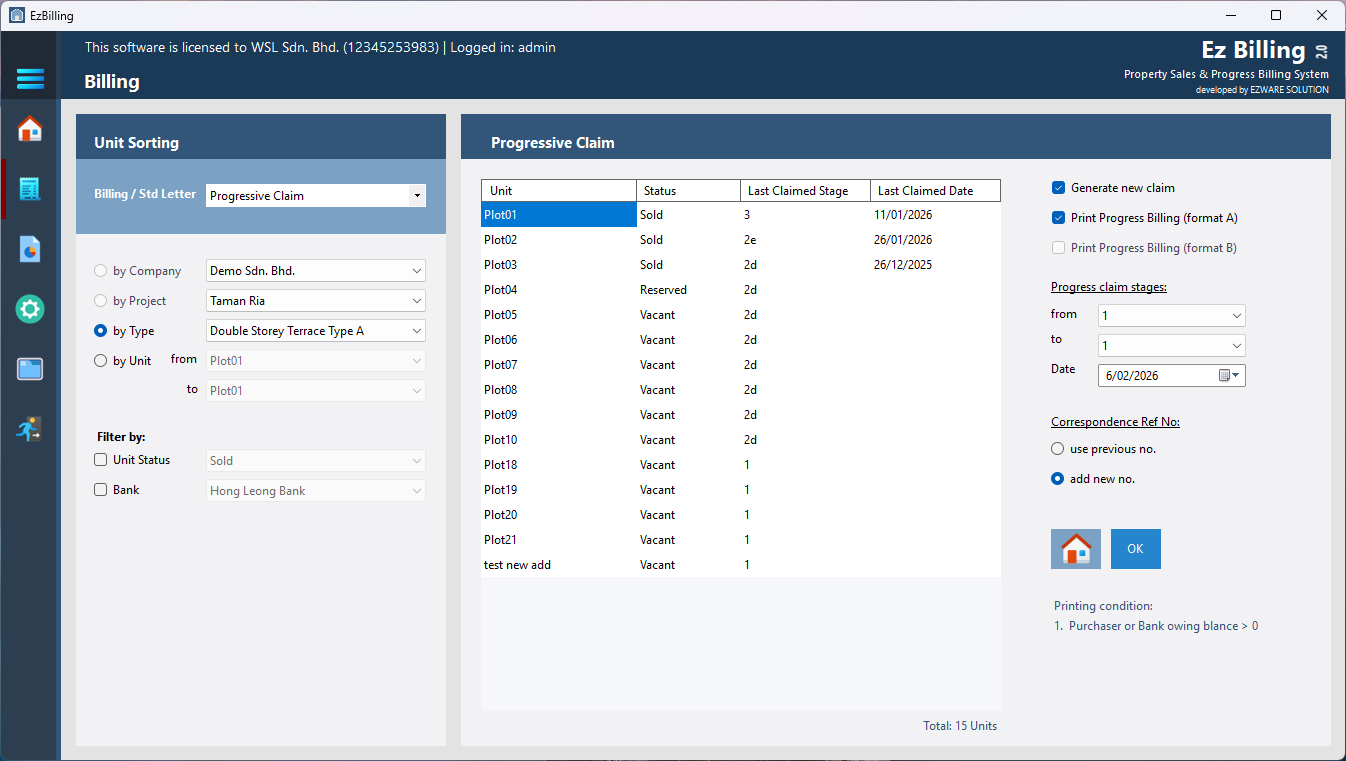
Task: Open the Reports document chart icon
Action: click(30, 249)
